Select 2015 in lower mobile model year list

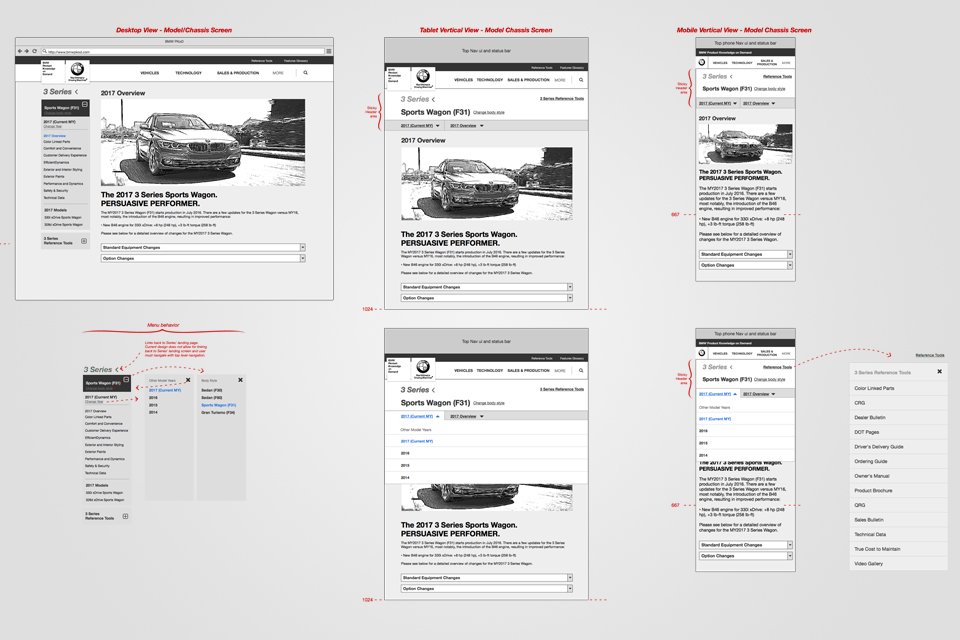(x=745, y=443)
